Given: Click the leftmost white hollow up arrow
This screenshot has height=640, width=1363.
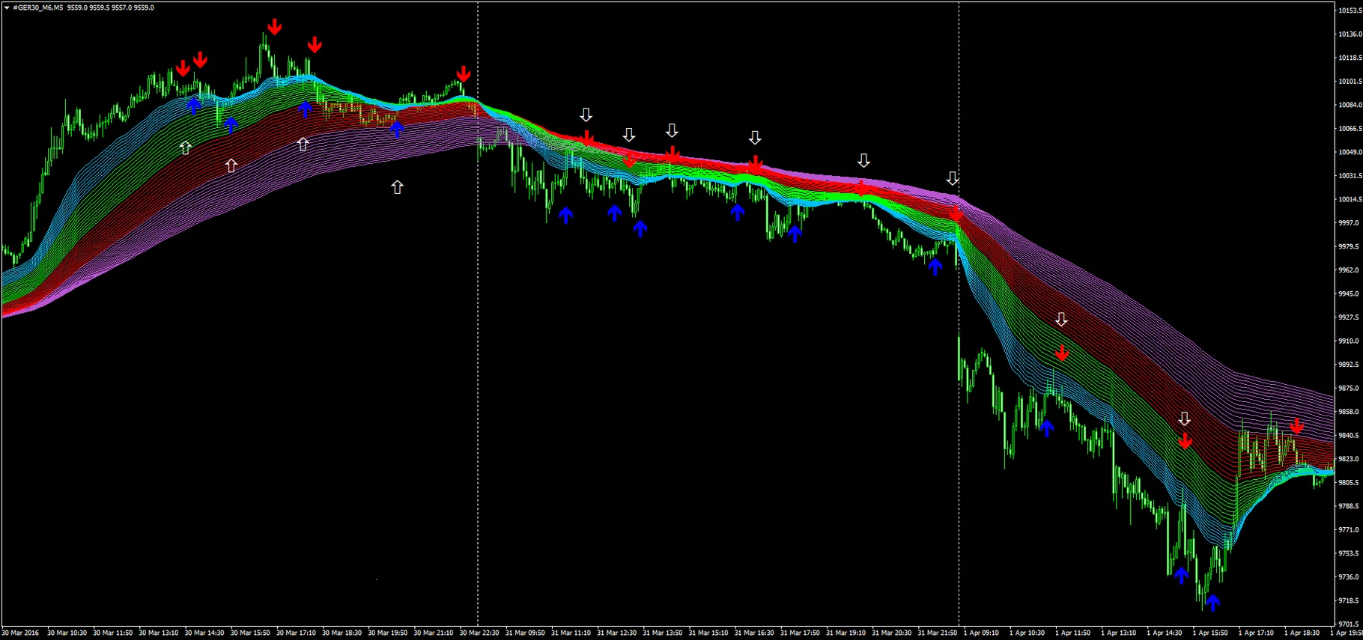Looking at the screenshot, I should tap(185, 148).
